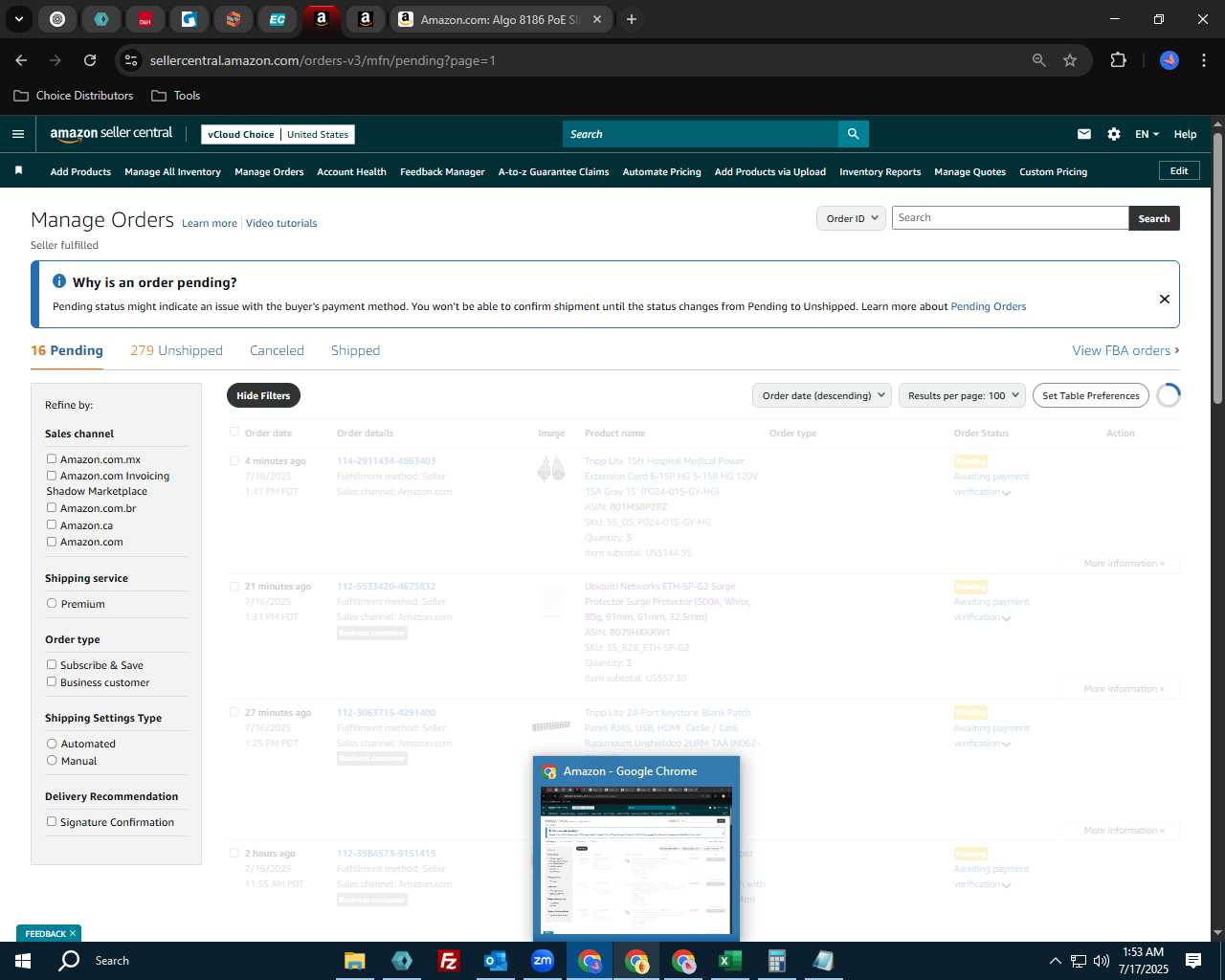Select the Premium shipping service radio

point(52,603)
